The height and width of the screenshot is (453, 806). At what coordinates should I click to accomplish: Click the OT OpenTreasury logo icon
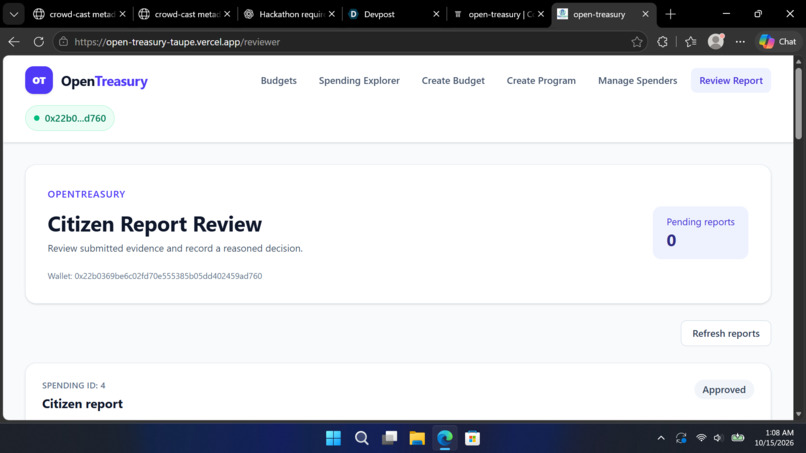(x=39, y=80)
